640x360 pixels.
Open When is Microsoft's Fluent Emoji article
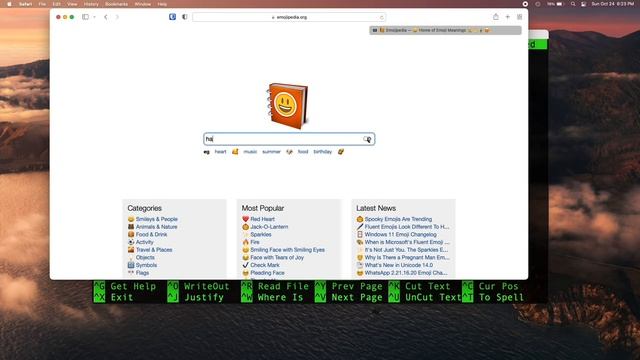[407, 242]
